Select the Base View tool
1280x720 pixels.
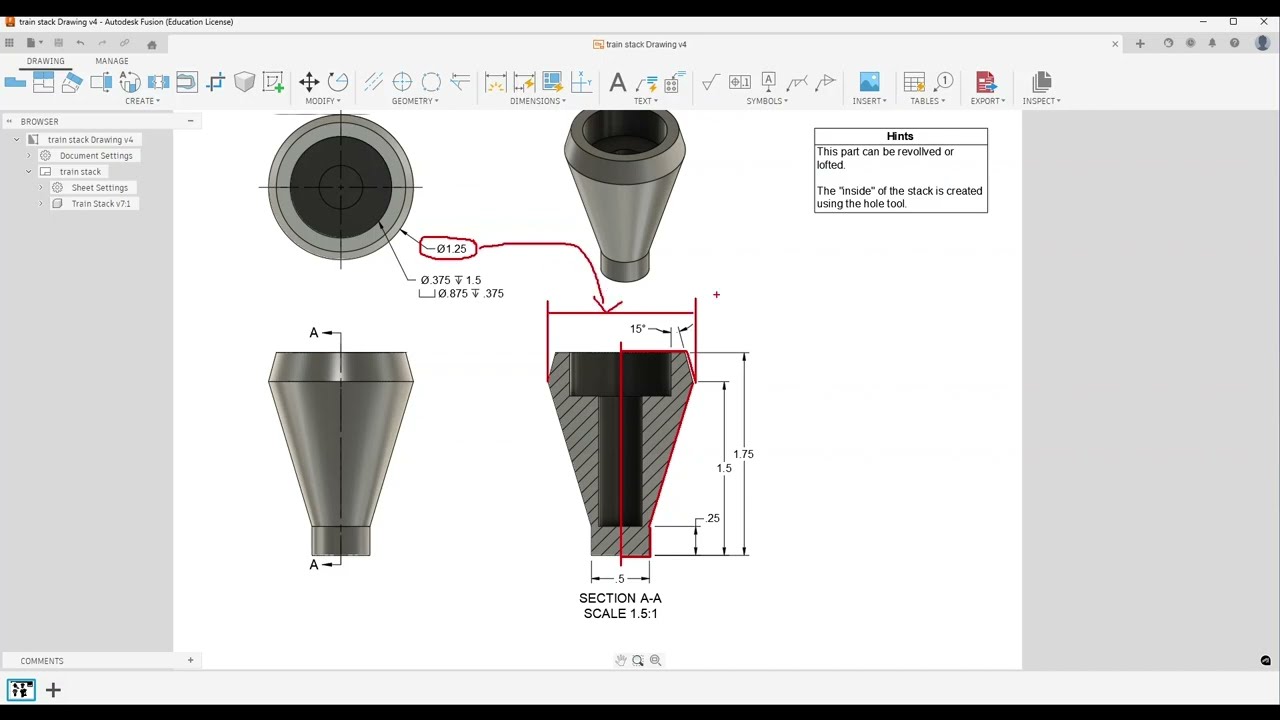[15, 82]
